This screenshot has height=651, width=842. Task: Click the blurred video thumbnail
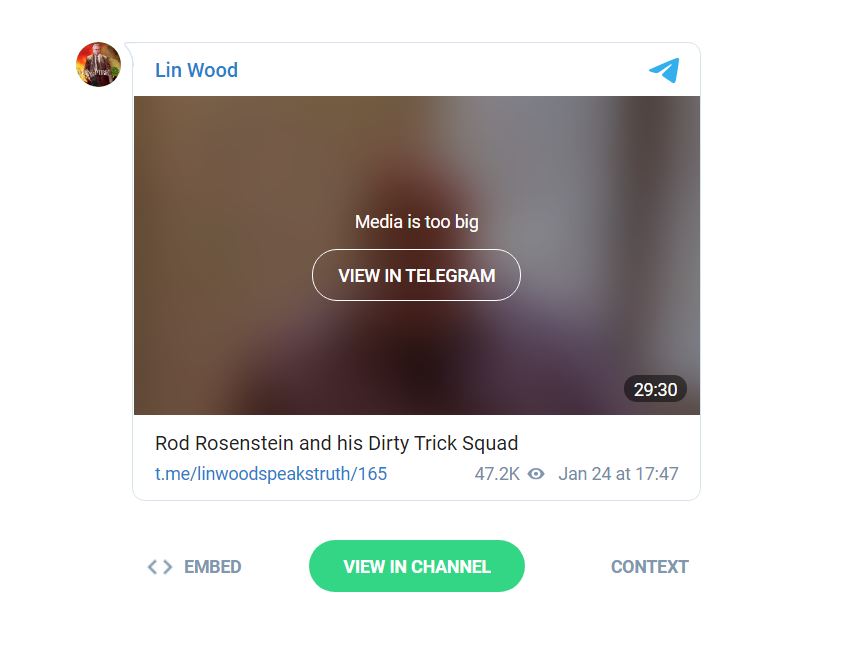coord(417,255)
